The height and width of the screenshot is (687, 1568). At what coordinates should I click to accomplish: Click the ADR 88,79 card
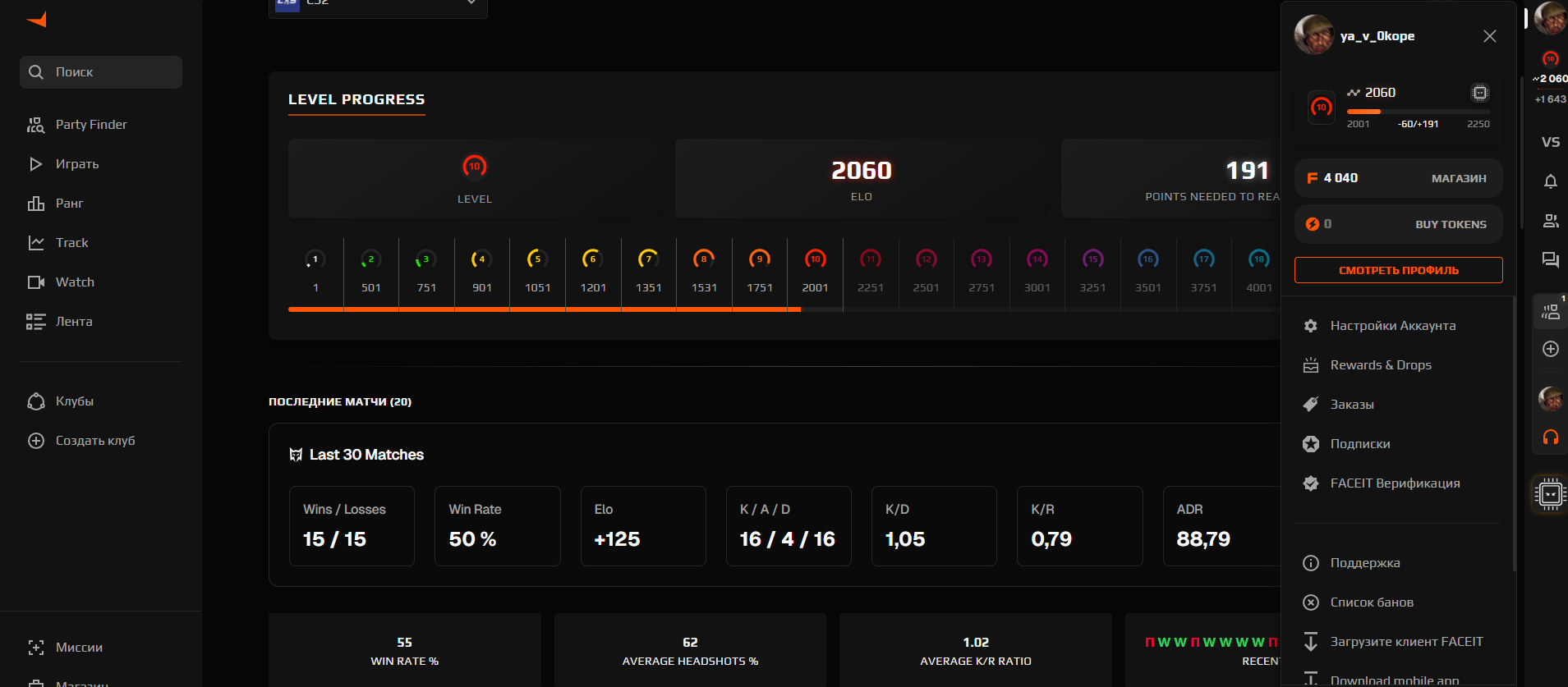(1222, 526)
